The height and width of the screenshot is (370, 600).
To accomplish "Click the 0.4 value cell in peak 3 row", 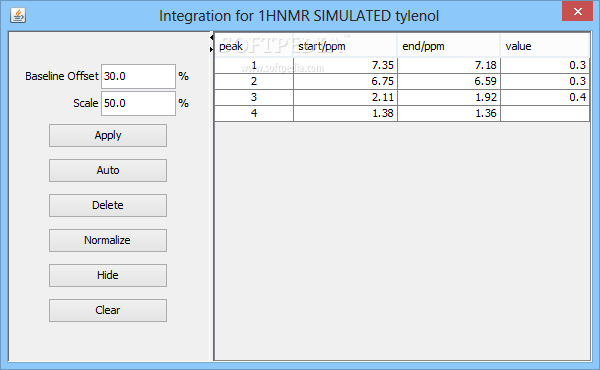I will click(x=545, y=97).
